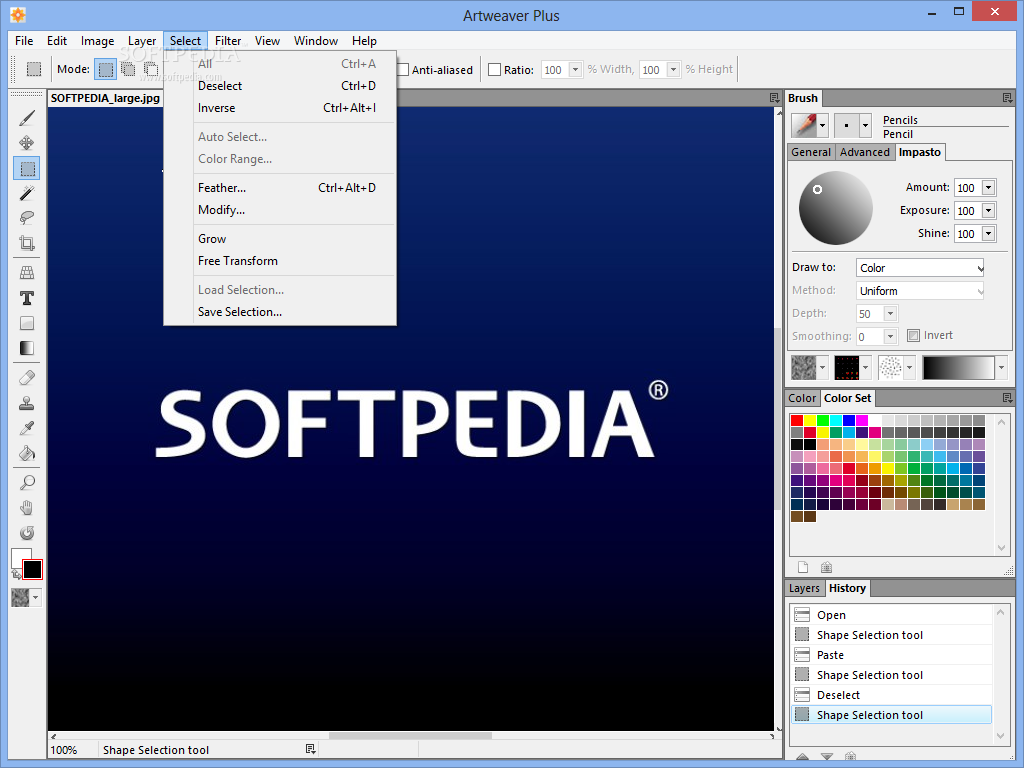Select the Perspective Grid tool

[x=27, y=273]
